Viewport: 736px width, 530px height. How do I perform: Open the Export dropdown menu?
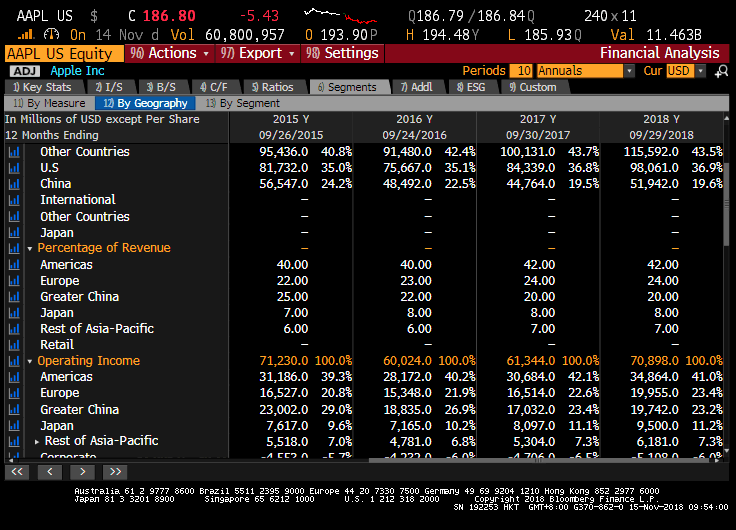(258, 54)
